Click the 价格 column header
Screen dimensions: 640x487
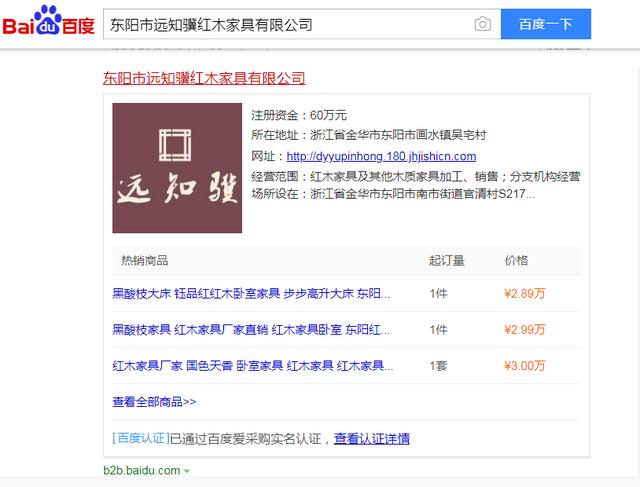pyautogui.click(x=516, y=260)
